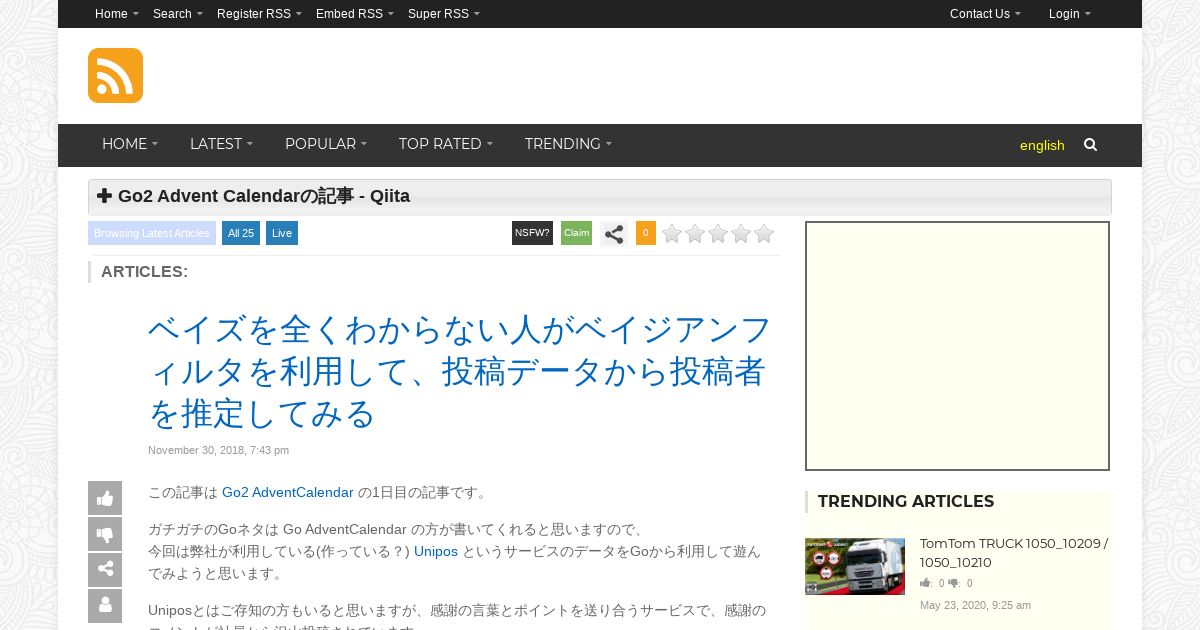Image resolution: width=1200 pixels, height=630 pixels.
Task: Click the share icon in article sidebar
Action: [x=105, y=570]
